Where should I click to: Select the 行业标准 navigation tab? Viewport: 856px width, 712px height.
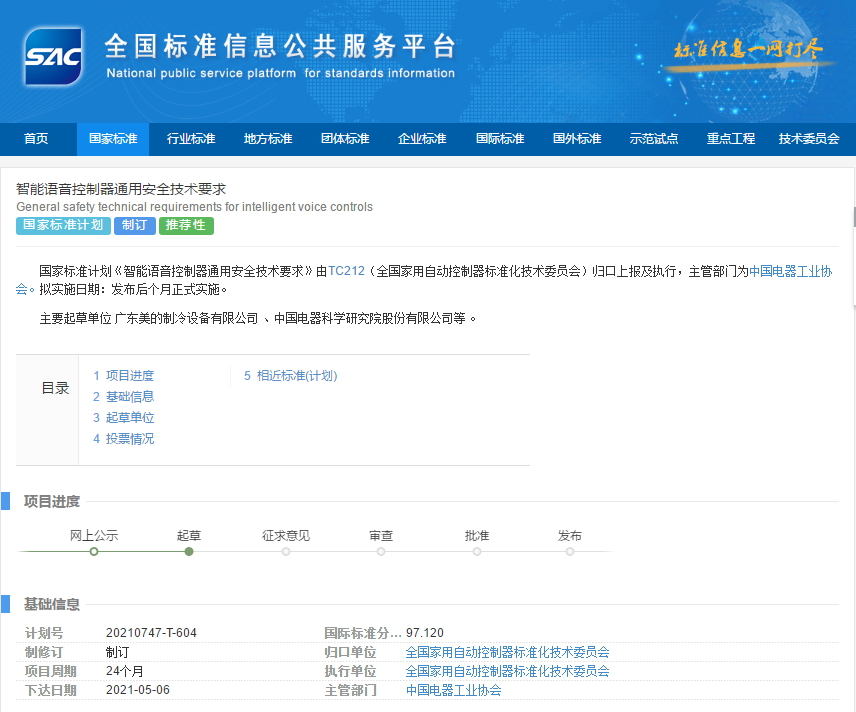[191, 139]
